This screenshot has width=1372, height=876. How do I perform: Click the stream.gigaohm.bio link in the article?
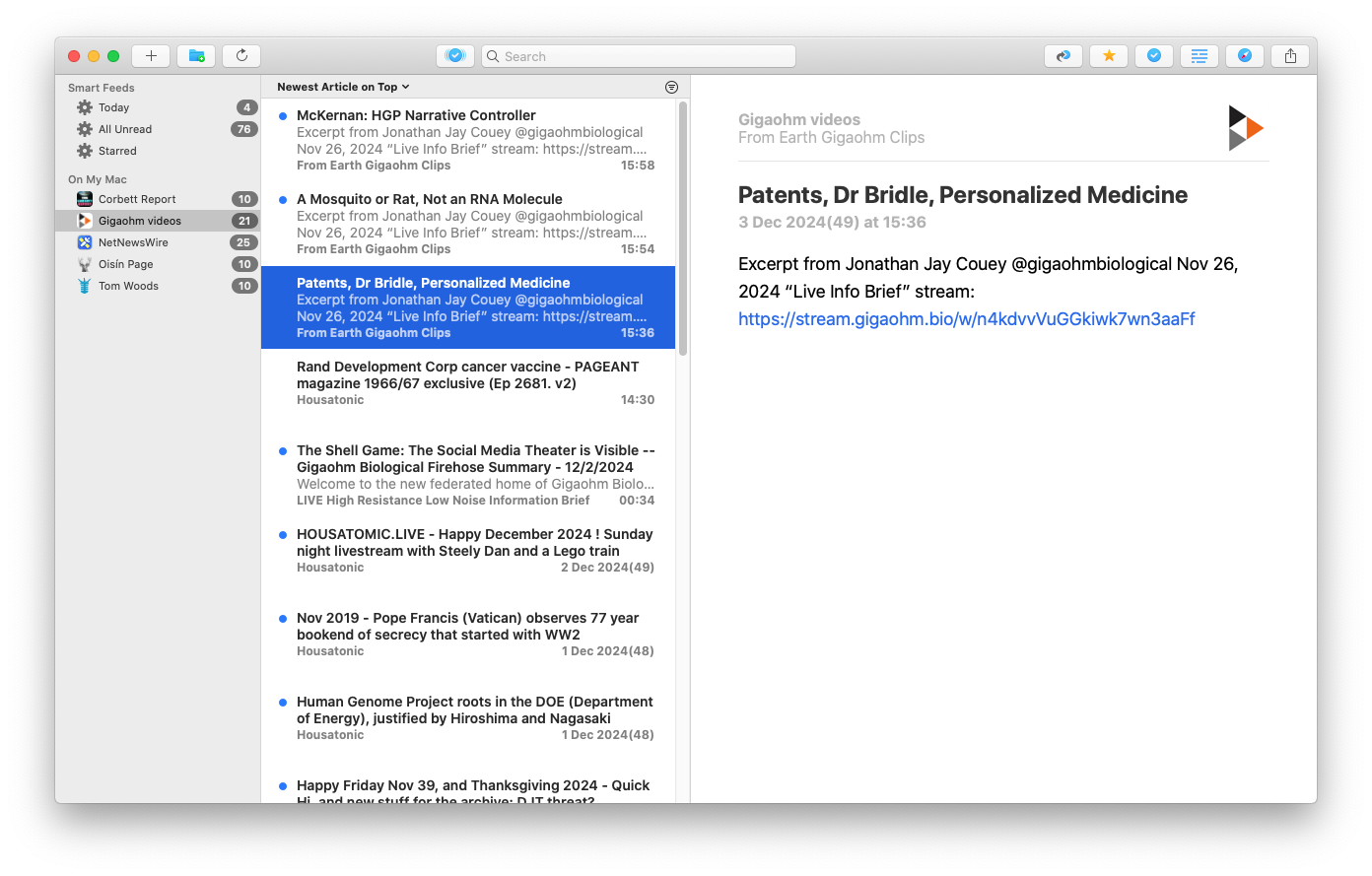click(x=966, y=319)
